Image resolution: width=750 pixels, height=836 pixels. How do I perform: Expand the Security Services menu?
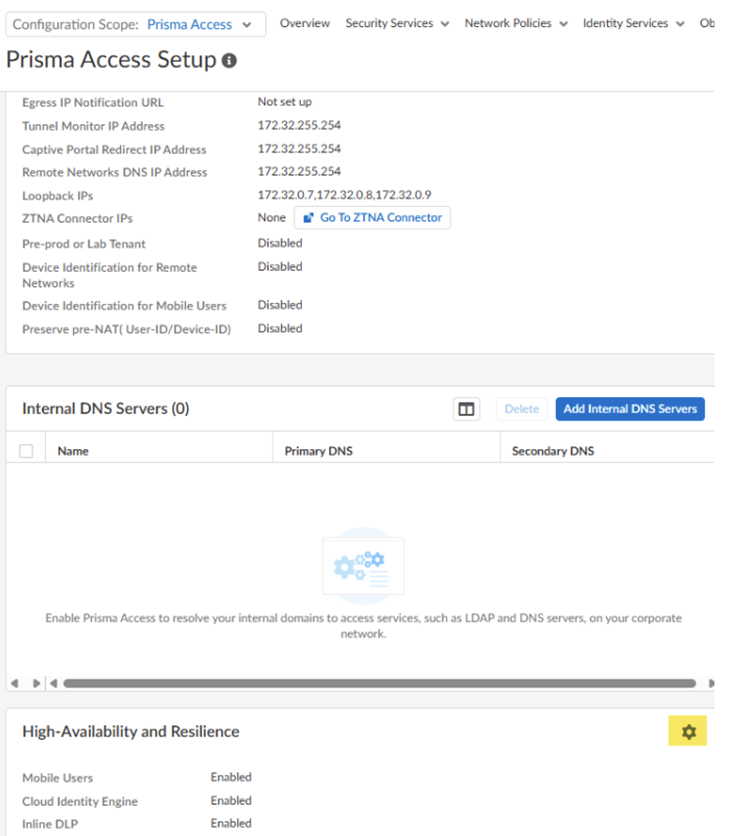click(397, 23)
